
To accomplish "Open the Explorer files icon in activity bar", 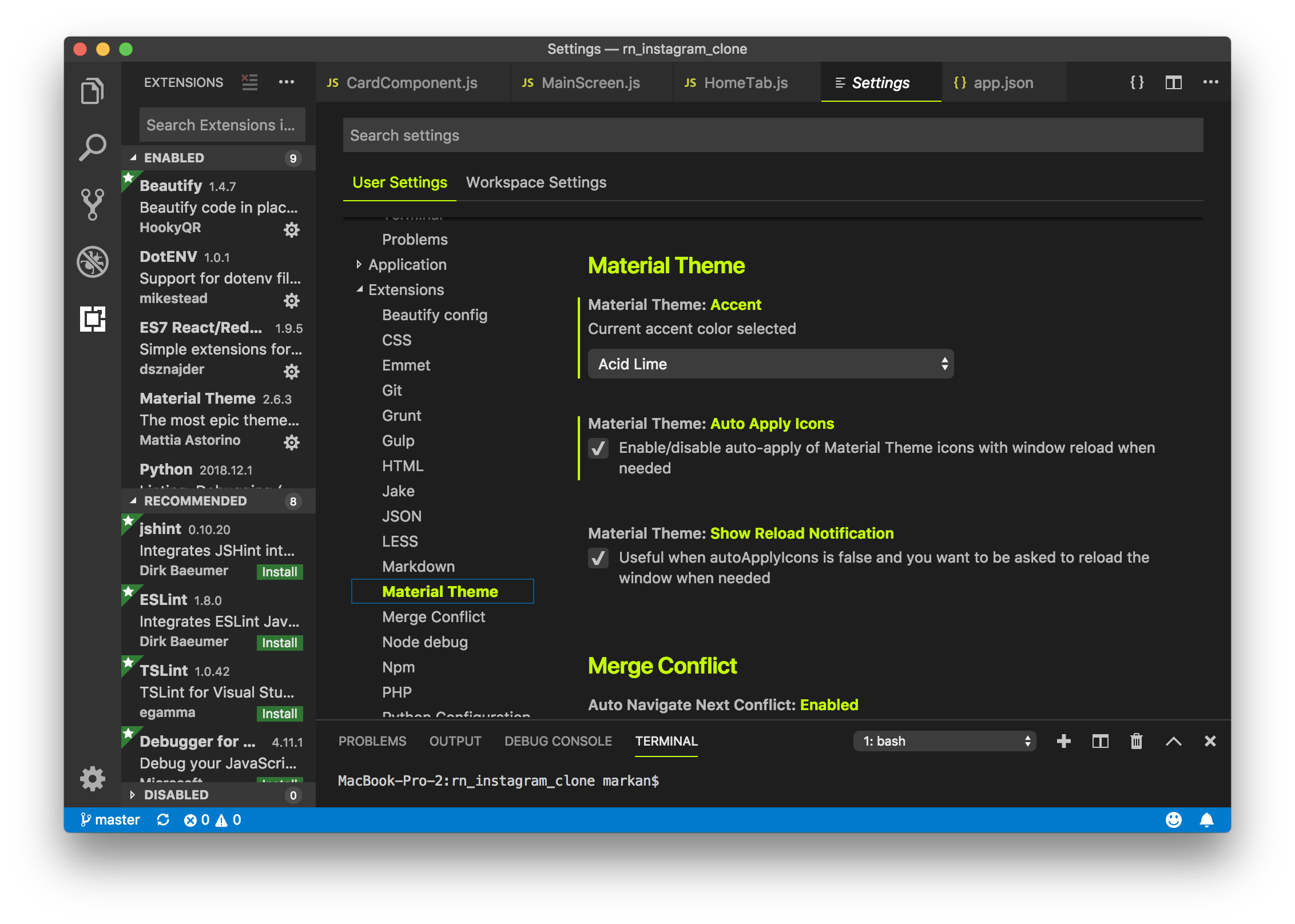I will [92, 91].
